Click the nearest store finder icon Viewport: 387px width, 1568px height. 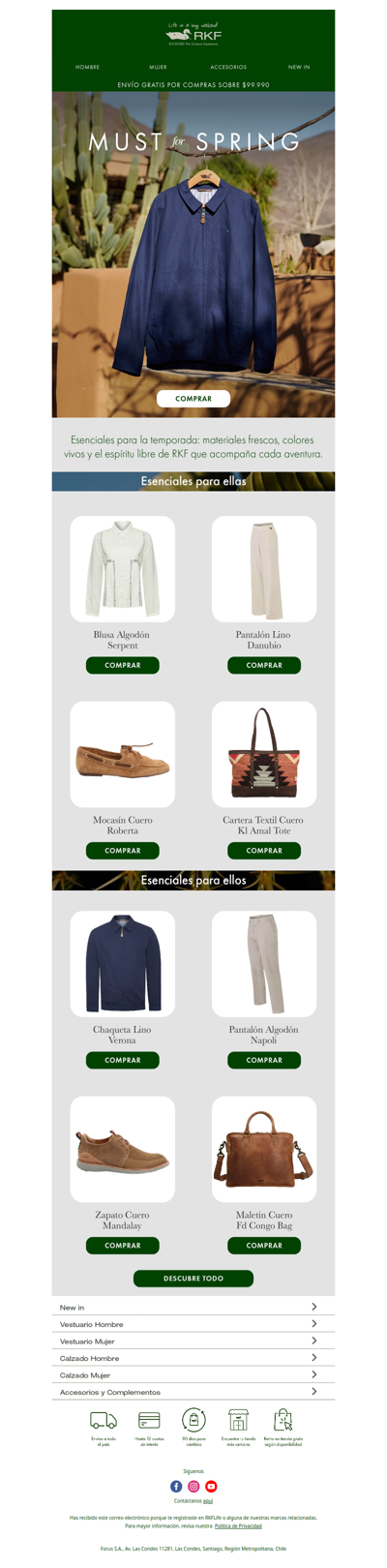coord(238,1419)
